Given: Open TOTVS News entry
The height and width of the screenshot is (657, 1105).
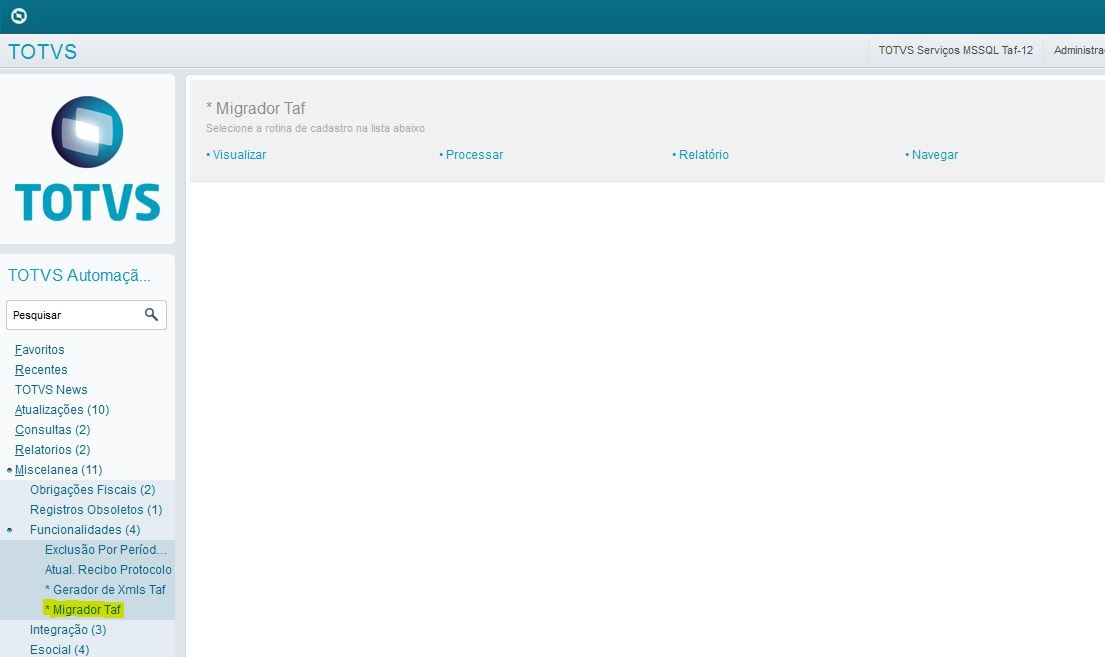Looking at the screenshot, I should [x=51, y=390].
